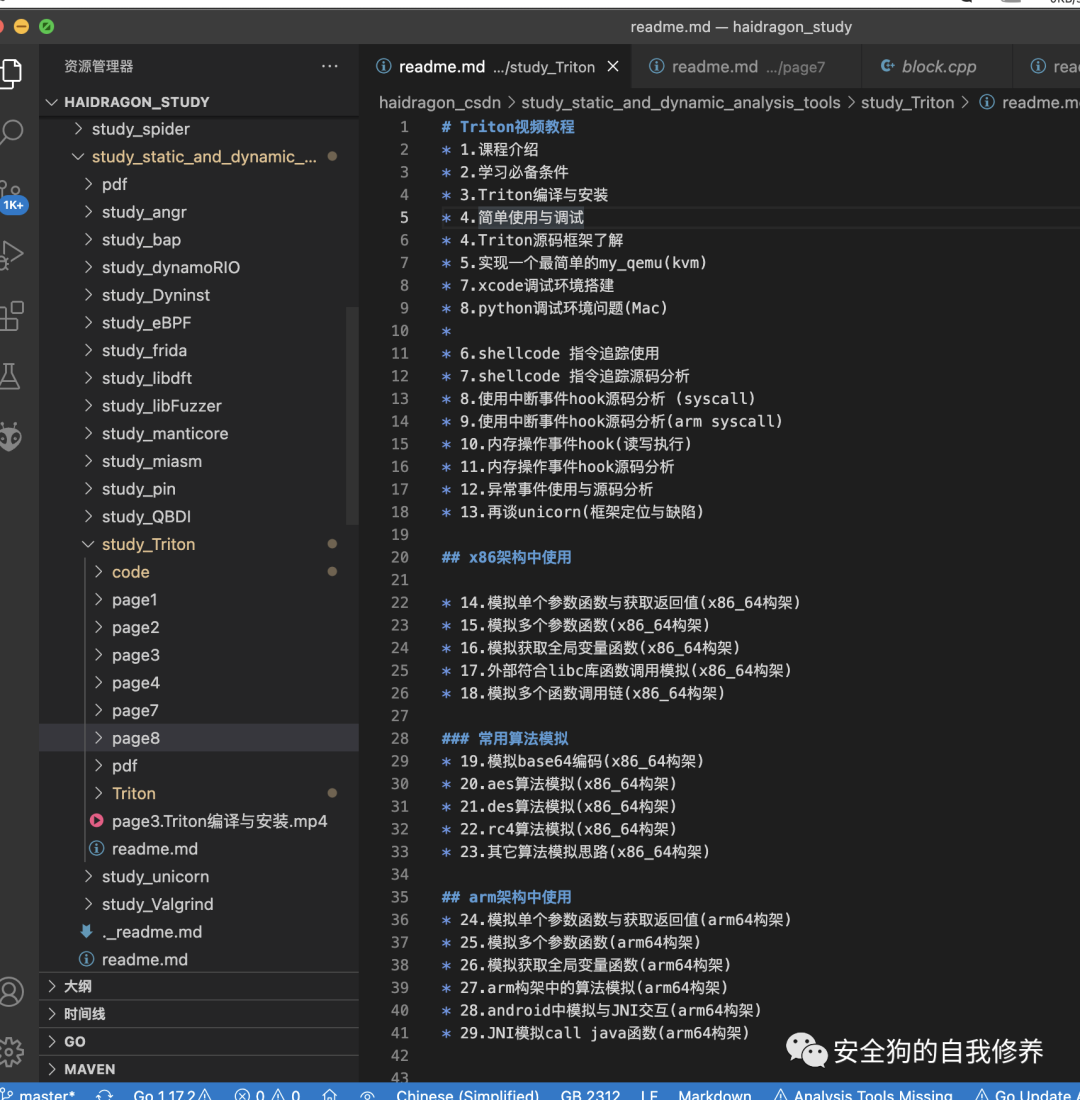
Task: Click the master branch status item
Action: [x=39, y=1094]
